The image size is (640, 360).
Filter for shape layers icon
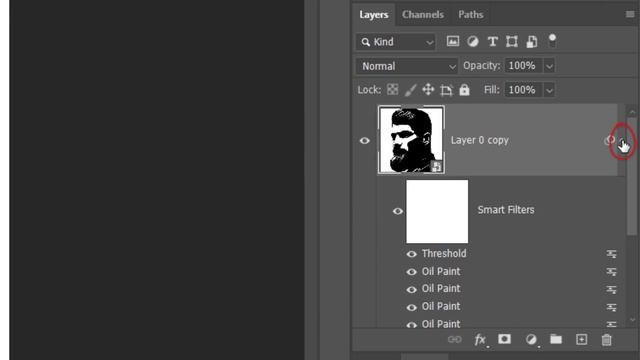click(512, 41)
